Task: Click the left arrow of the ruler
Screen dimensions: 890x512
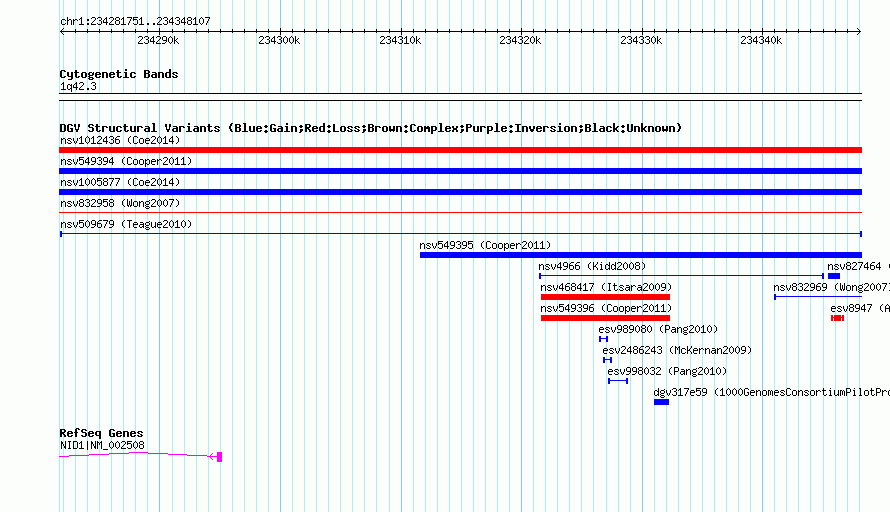Action: [x=62, y=32]
